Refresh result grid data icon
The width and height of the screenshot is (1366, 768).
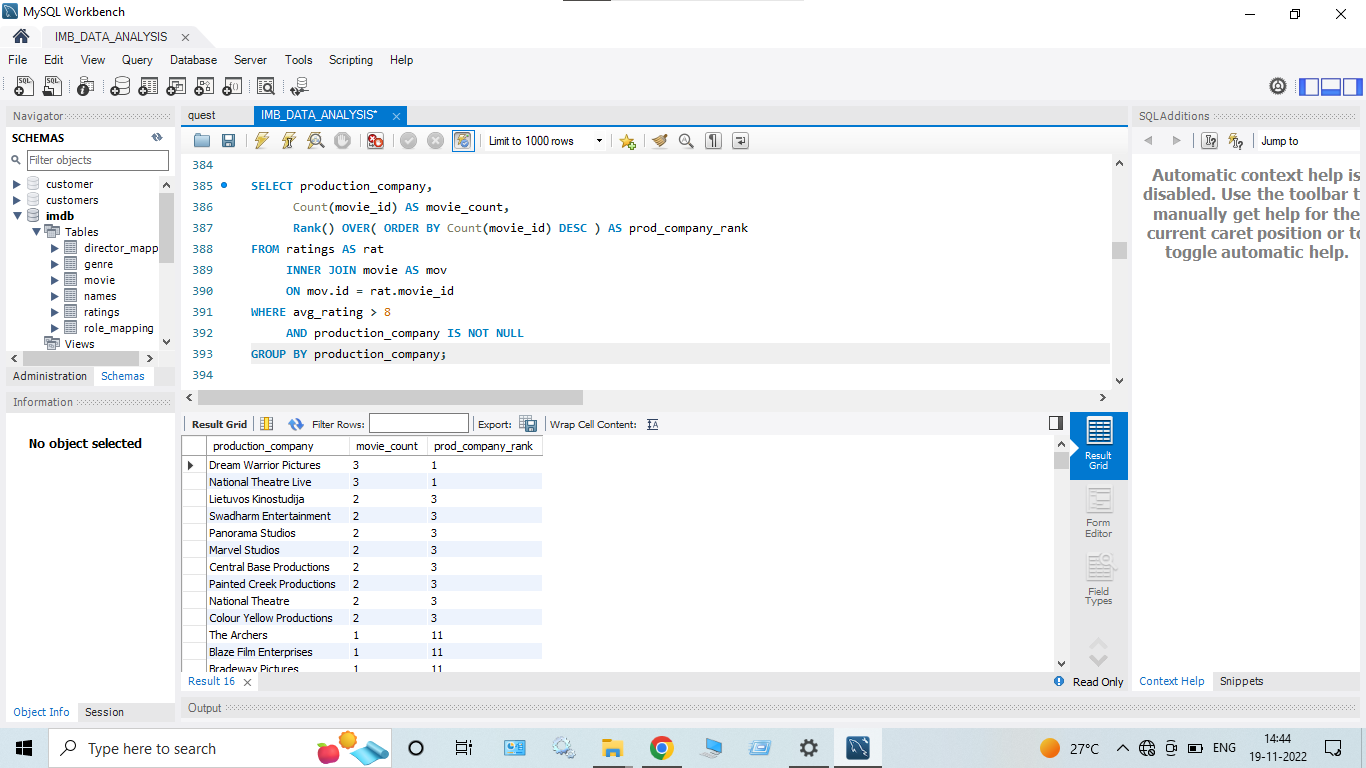296,424
